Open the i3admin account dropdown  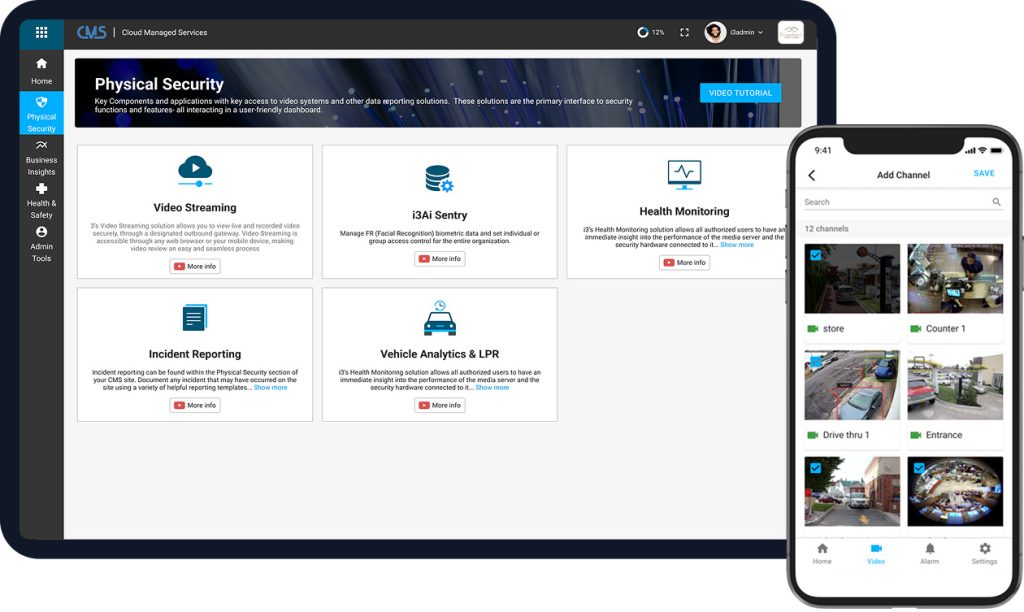[x=737, y=31]
